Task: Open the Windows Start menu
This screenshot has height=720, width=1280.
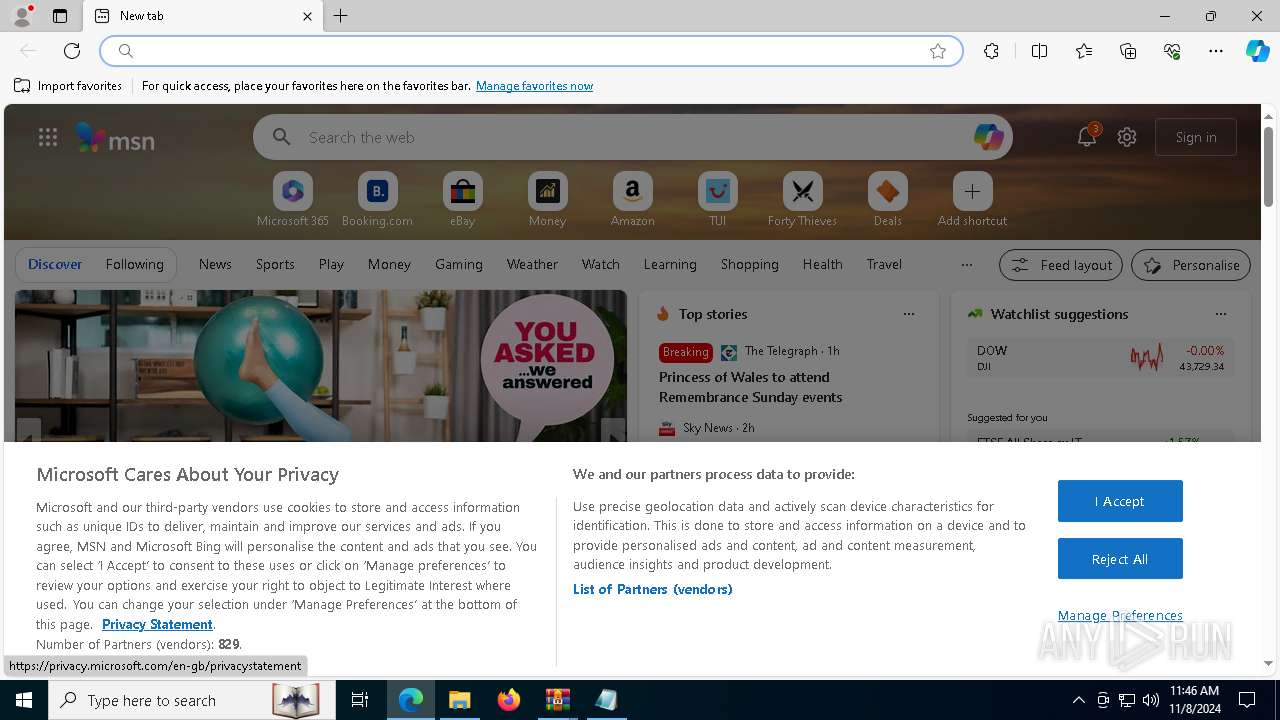Action: coord(24,700)
